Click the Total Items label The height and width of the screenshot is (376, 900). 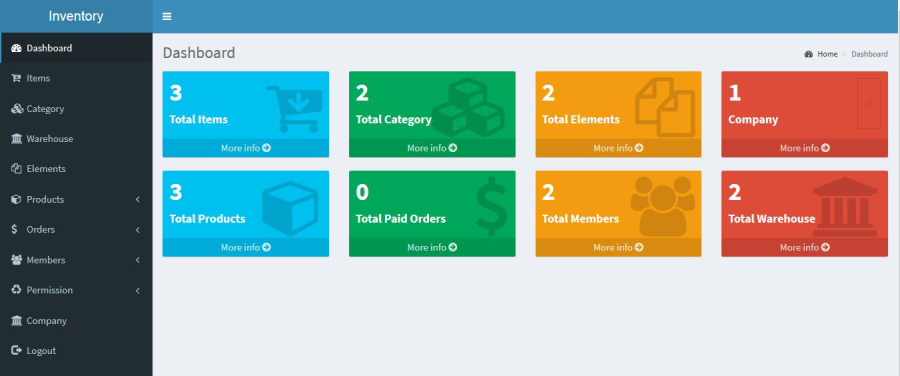click(199, 119)
